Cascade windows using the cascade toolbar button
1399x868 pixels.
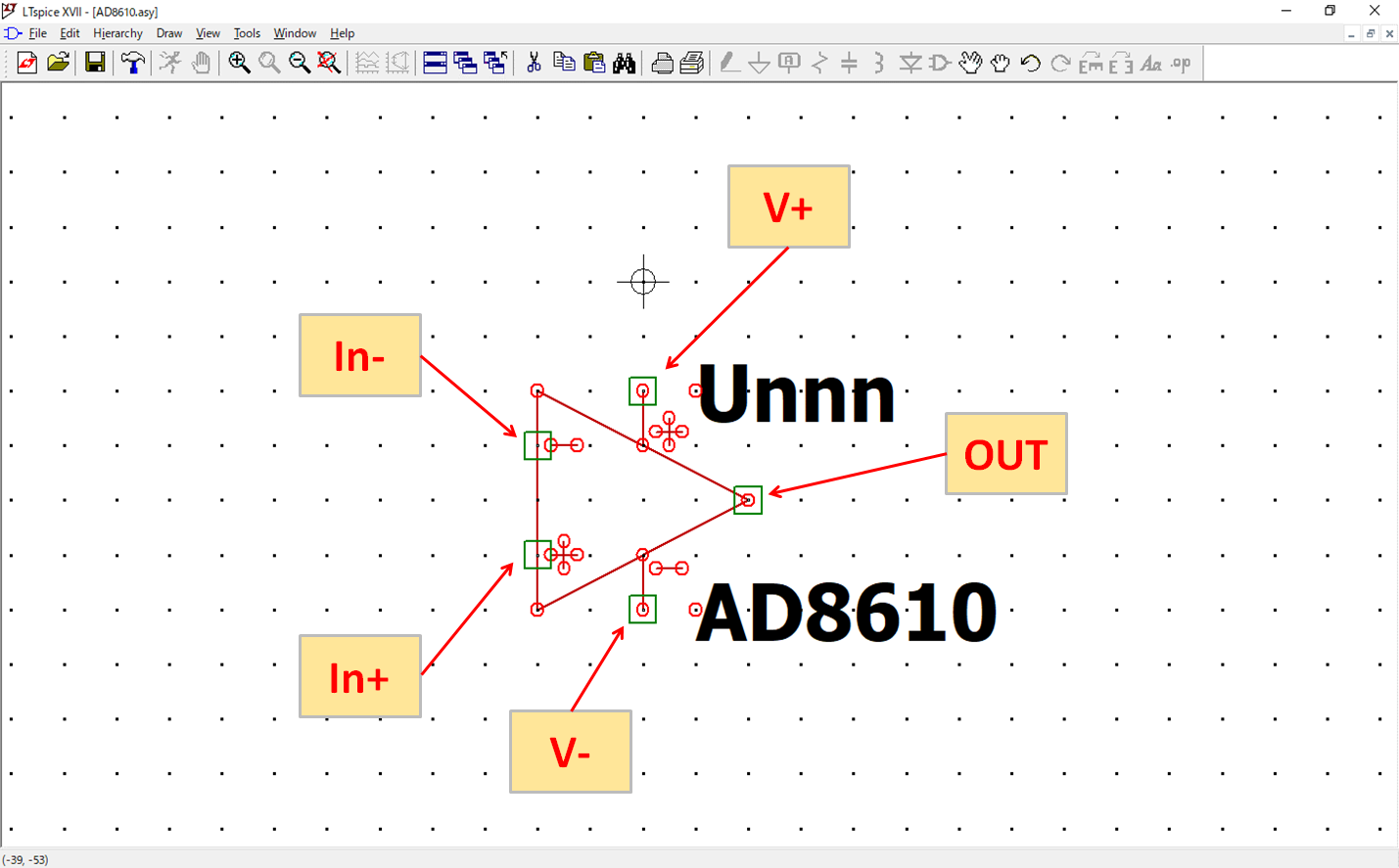(466, 64)
